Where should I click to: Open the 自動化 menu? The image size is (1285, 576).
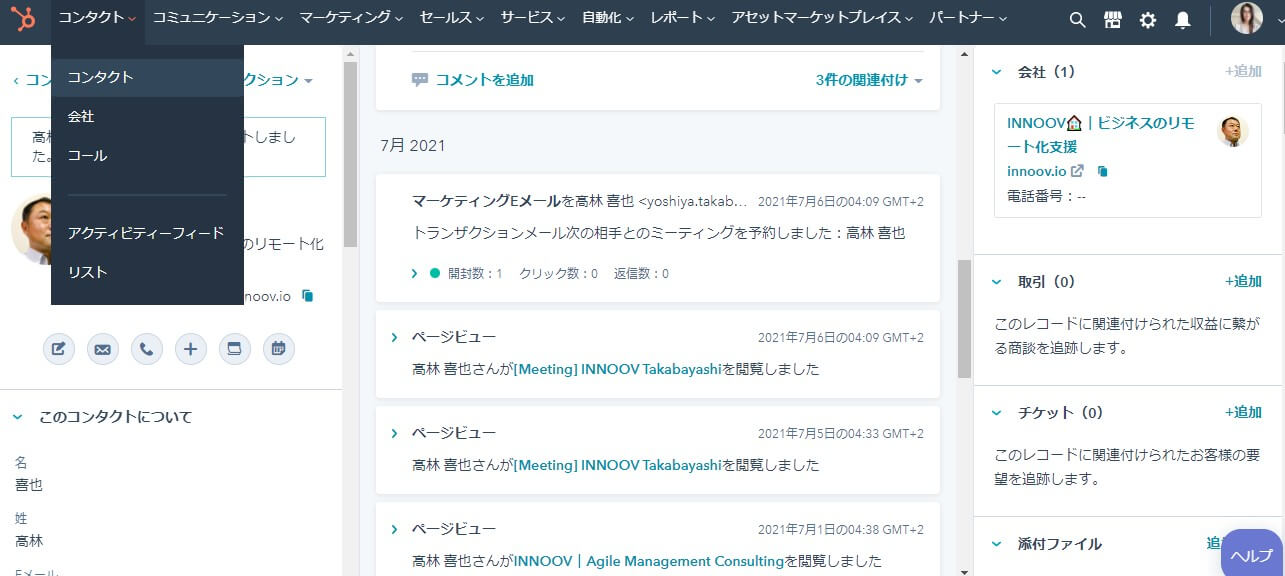pyautogui.click(x=608, y=18)
